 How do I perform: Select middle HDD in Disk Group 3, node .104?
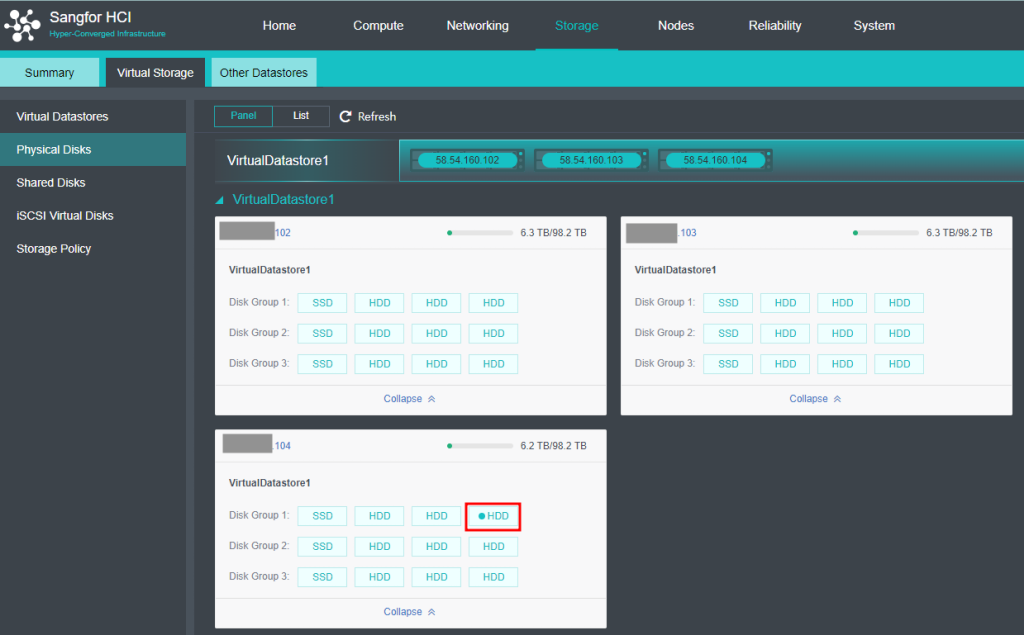436,577
